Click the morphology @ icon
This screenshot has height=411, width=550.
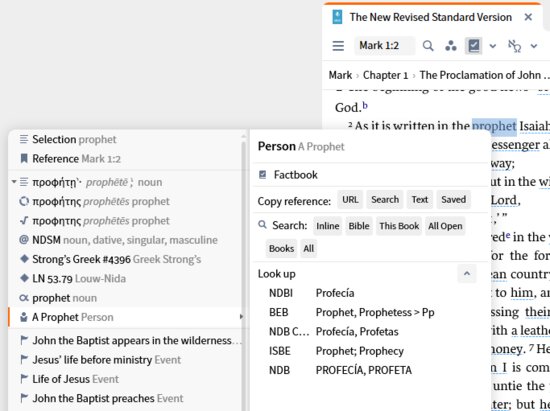pos(24,240)
